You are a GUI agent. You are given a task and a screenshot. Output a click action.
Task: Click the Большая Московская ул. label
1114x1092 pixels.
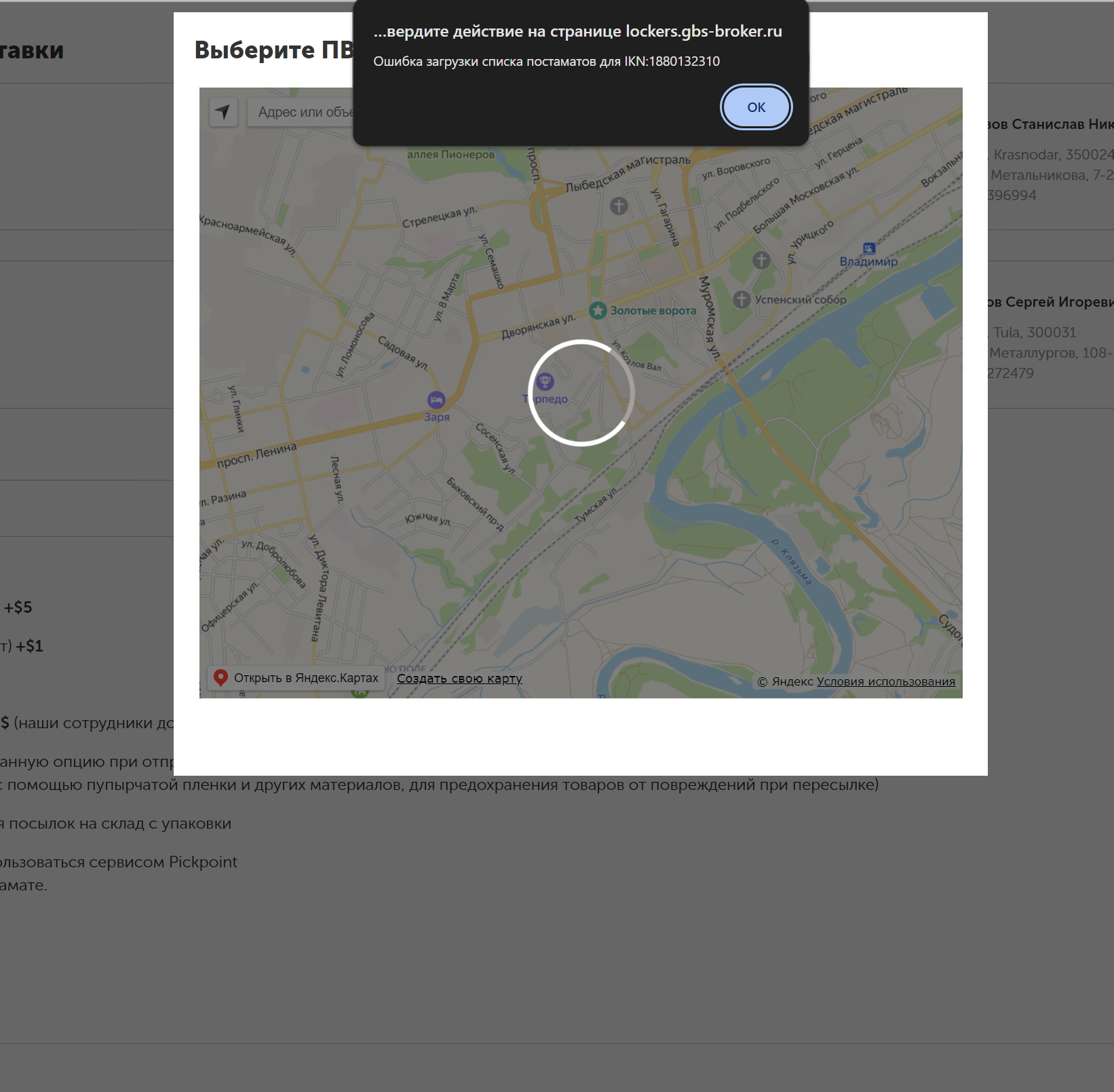click(x=806, y=200)
